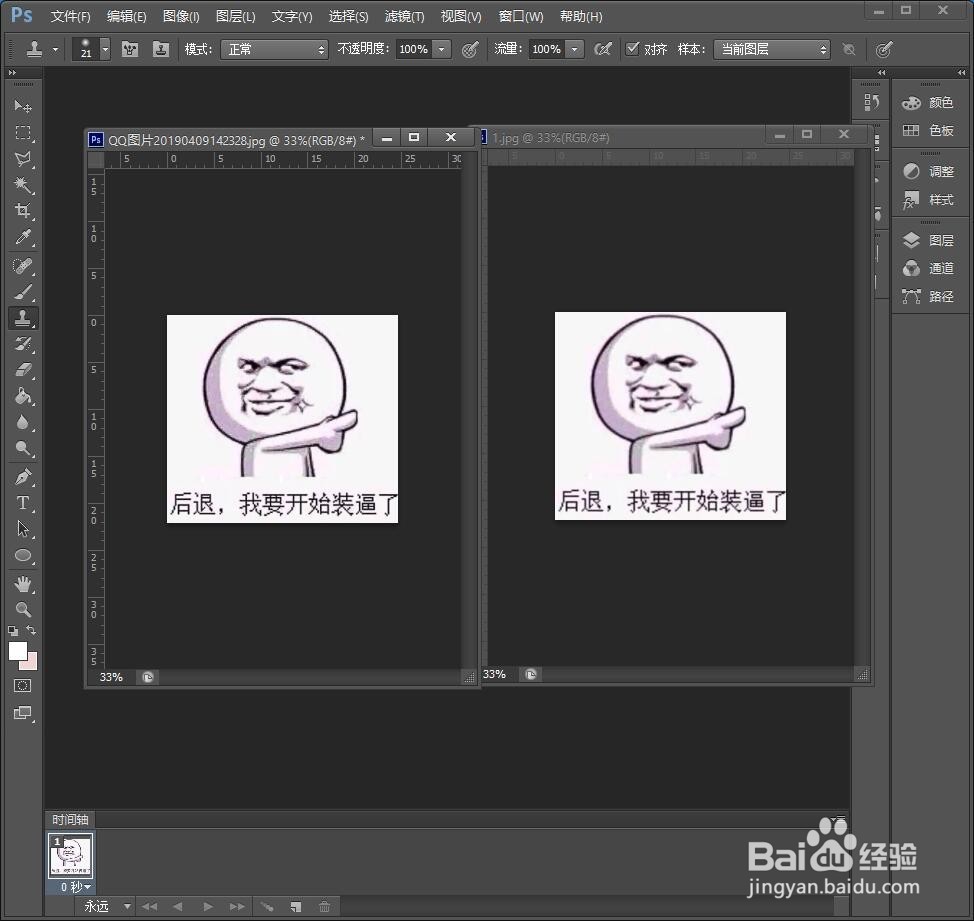Open the 不透明度 opacity slider arrow
The width and height of the screenshot is (974, 921).
pyautogui.click(x=442, y=49)
